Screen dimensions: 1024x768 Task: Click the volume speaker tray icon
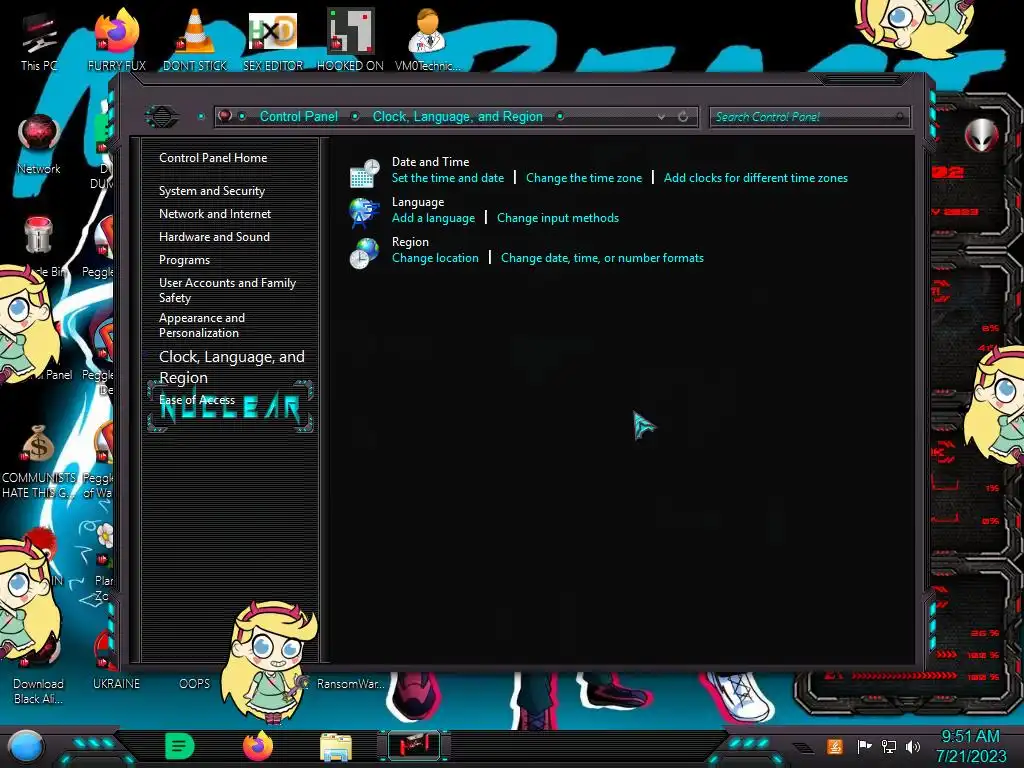coord(913,746)
